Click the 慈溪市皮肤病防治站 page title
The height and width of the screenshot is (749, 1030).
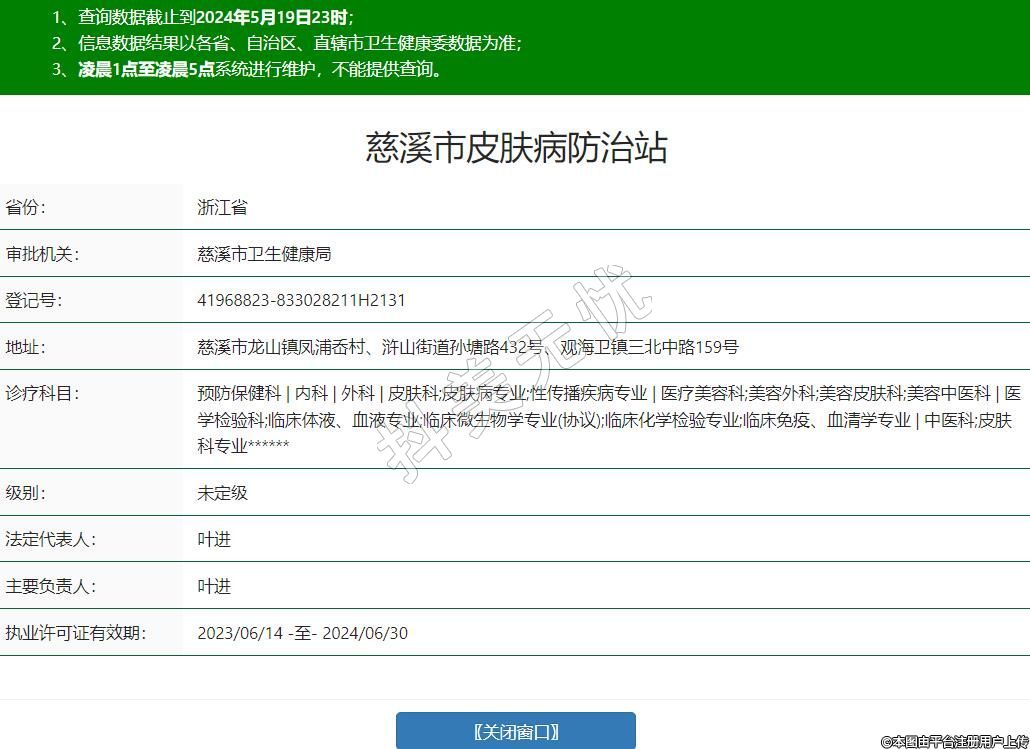click(515, 148)
